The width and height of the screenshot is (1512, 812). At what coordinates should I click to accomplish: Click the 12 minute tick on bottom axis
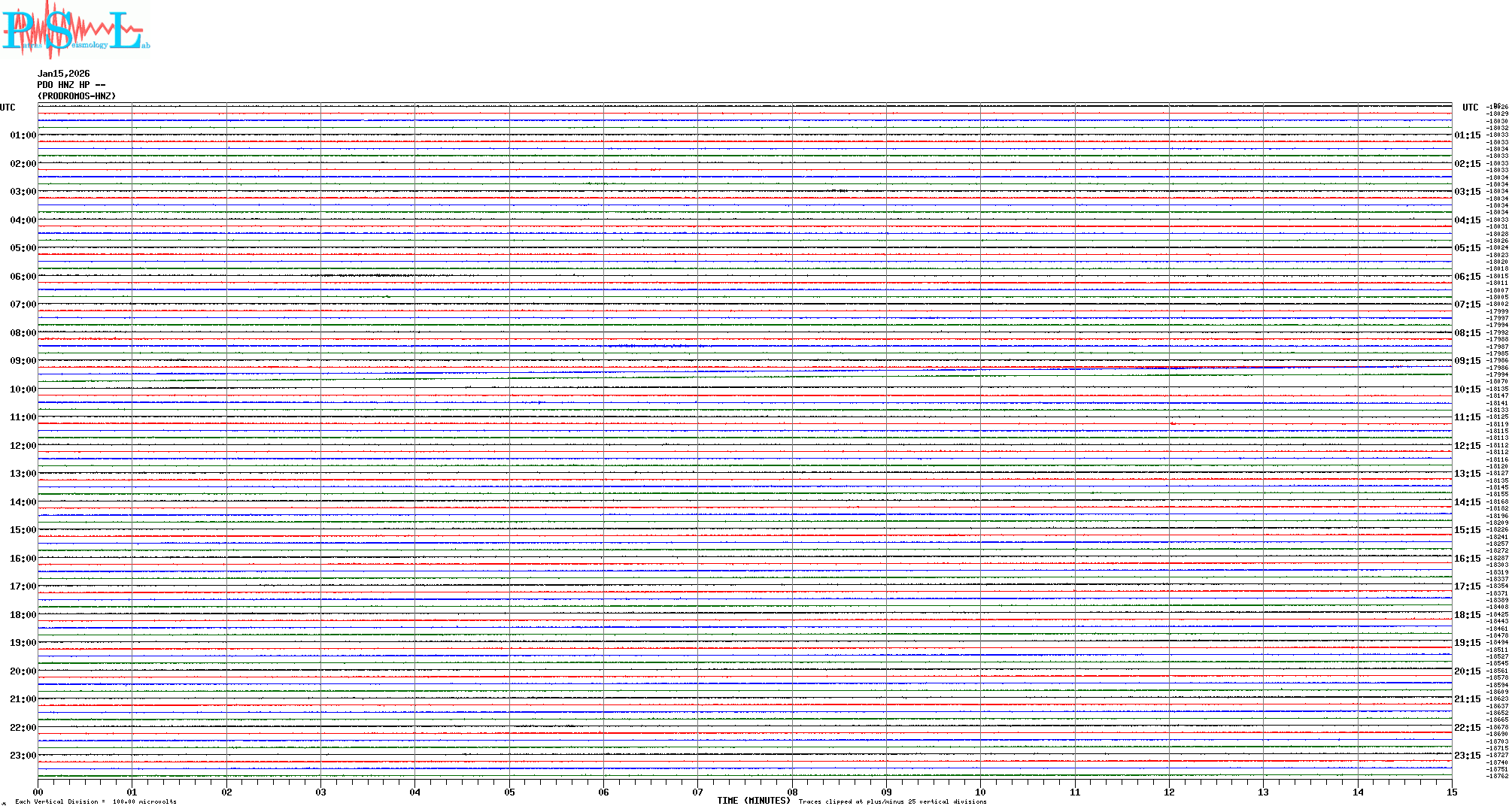point(1169,792)
